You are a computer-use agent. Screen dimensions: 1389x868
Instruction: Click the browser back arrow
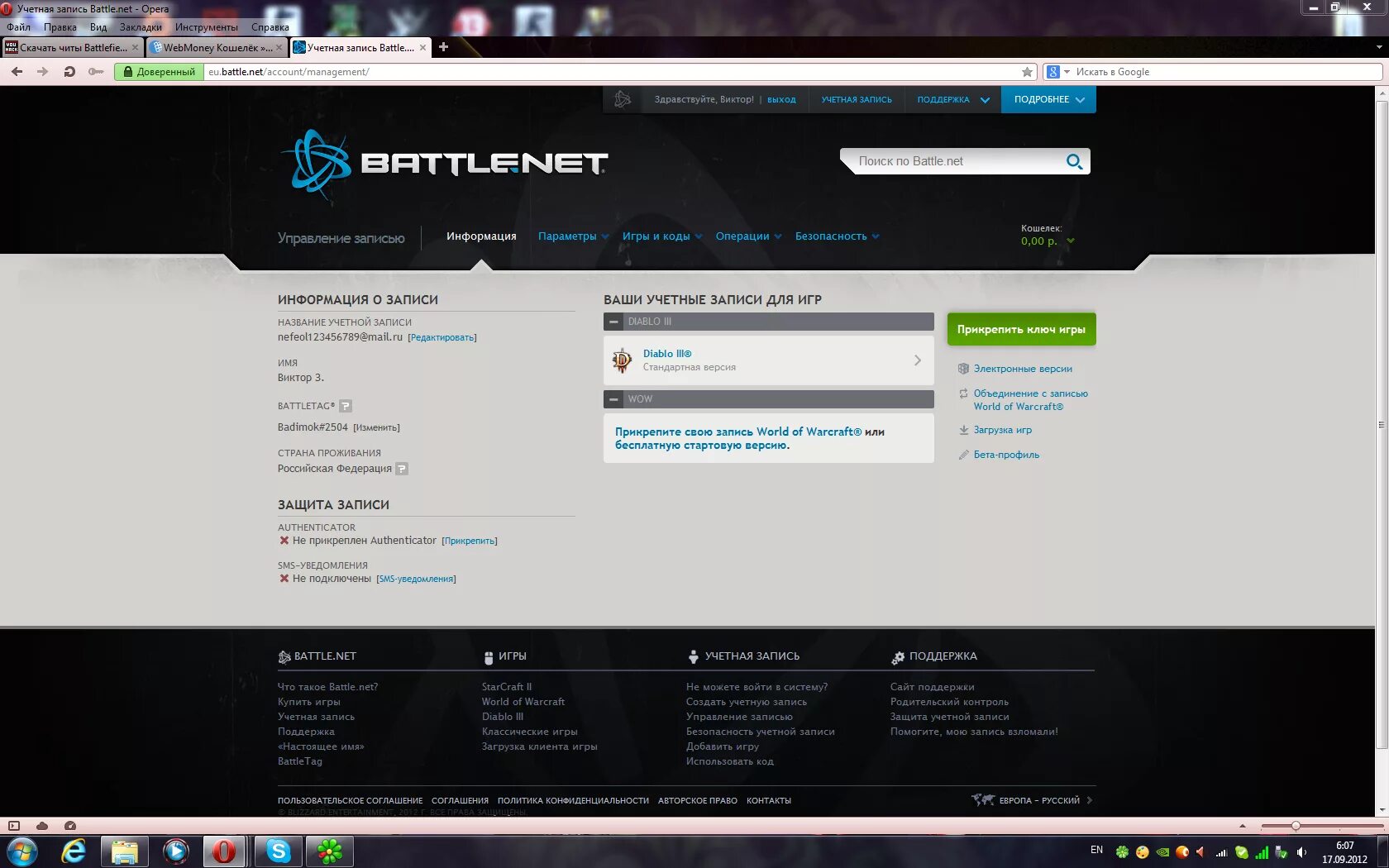click(17, 72)
